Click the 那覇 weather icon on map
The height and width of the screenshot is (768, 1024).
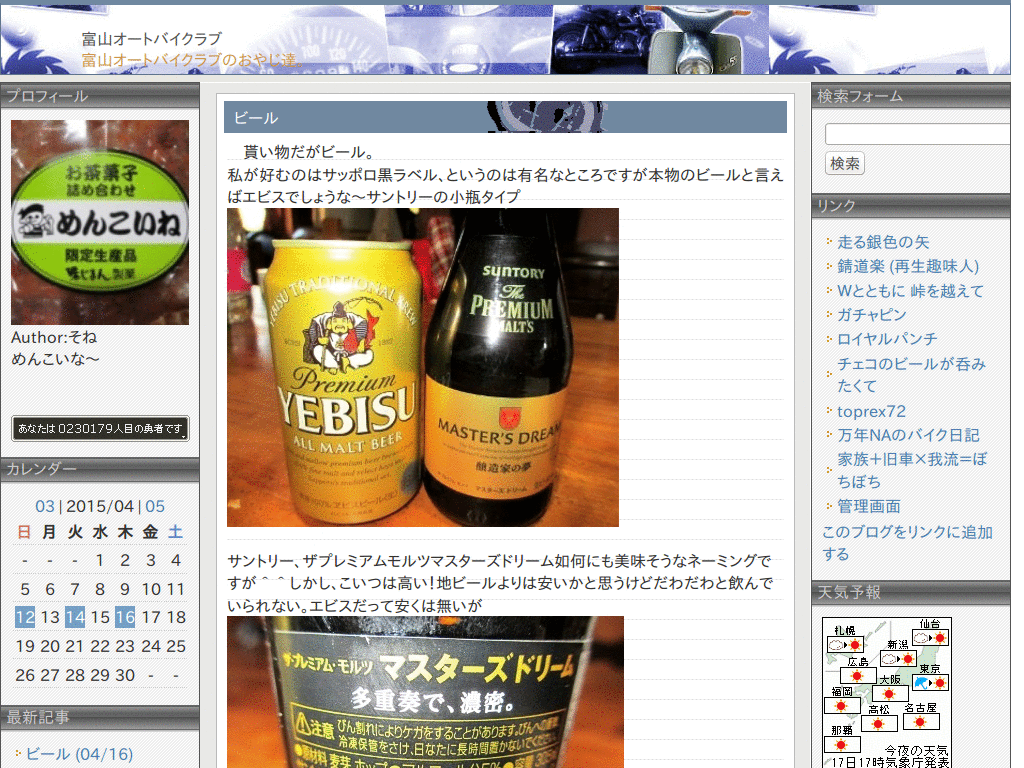[841, 744]
